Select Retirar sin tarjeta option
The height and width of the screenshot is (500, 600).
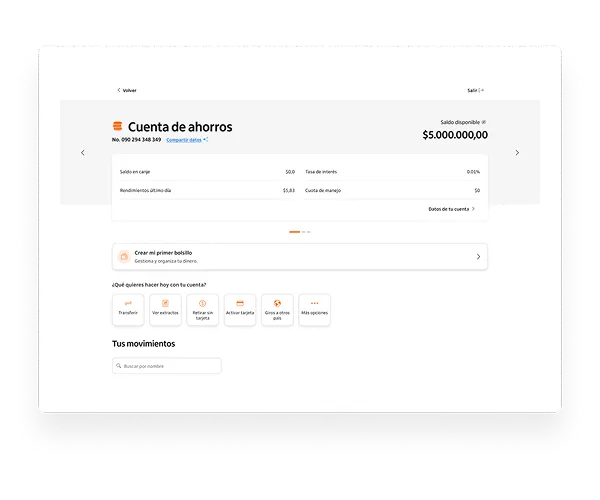pos(202,310)
